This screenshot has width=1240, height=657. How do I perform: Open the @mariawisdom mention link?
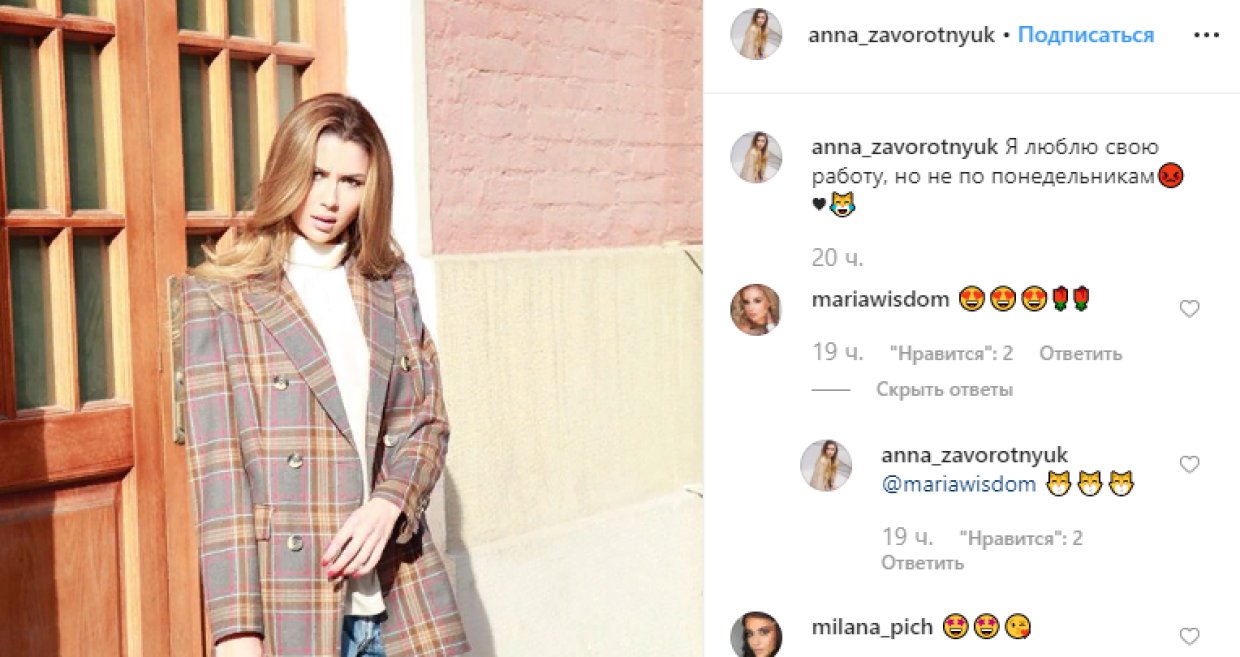(958, 485)
